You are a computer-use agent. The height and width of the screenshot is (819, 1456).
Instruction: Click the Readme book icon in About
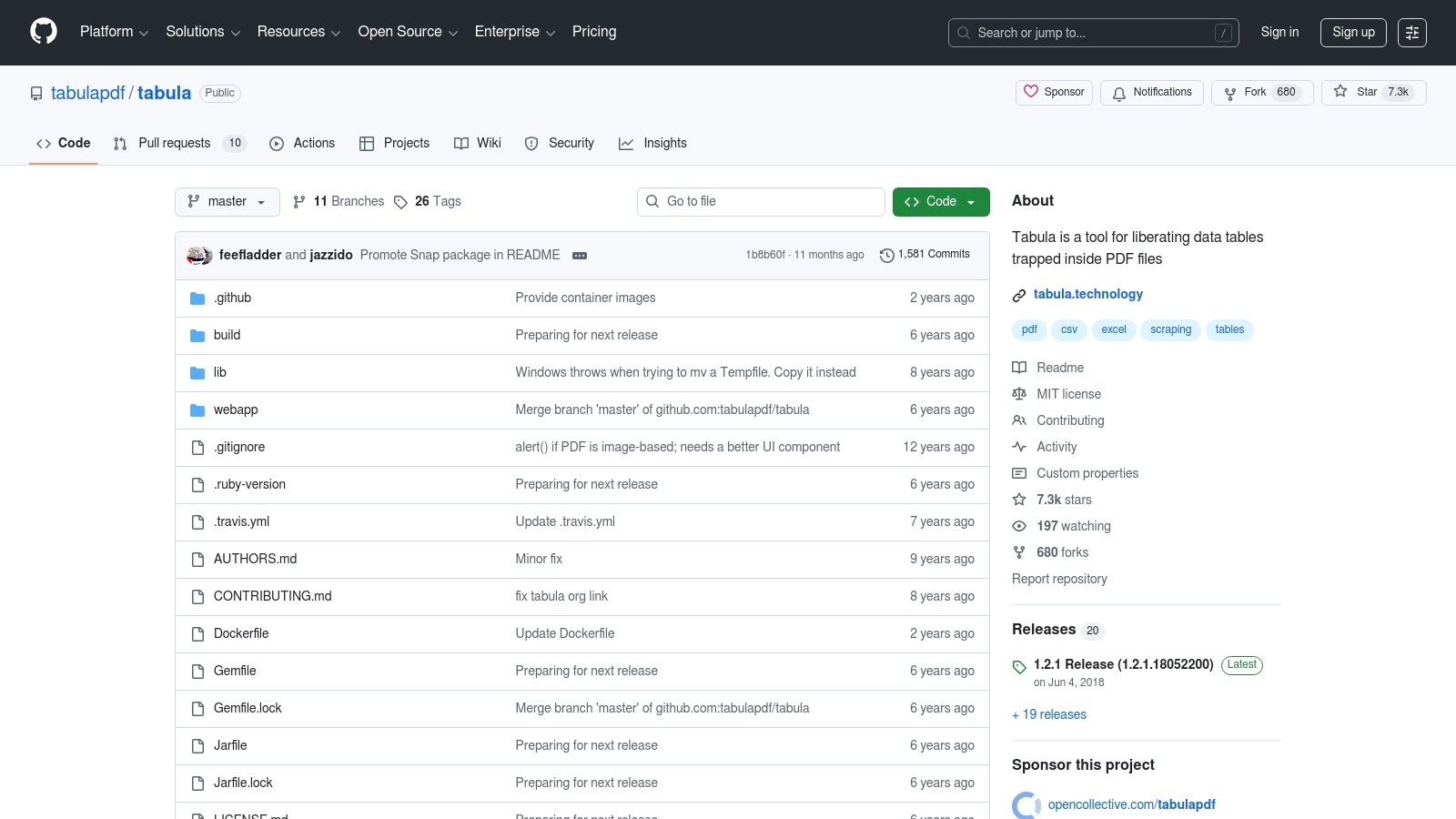coord(1019,368)
